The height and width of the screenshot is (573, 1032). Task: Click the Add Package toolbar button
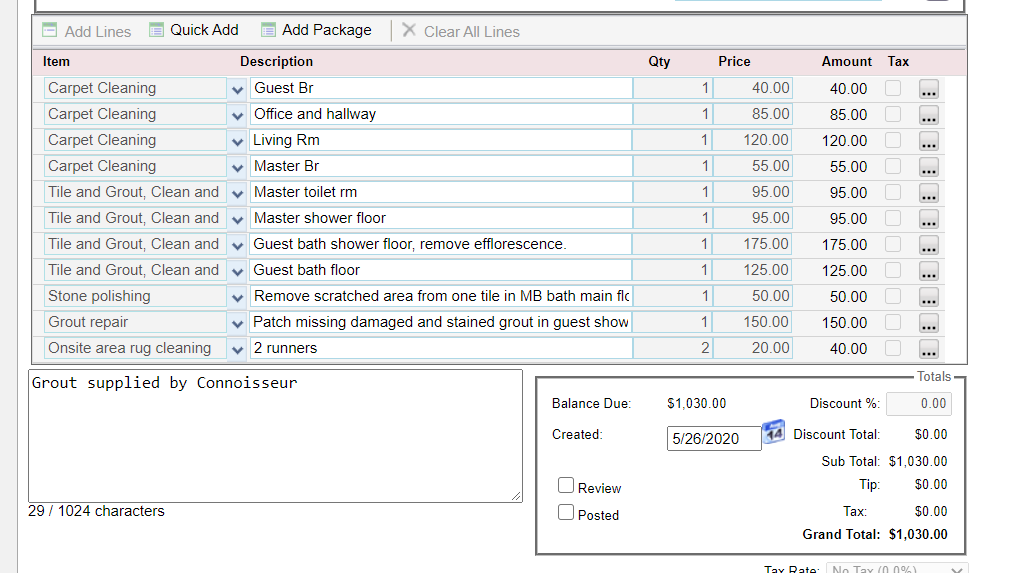point(316,30)
